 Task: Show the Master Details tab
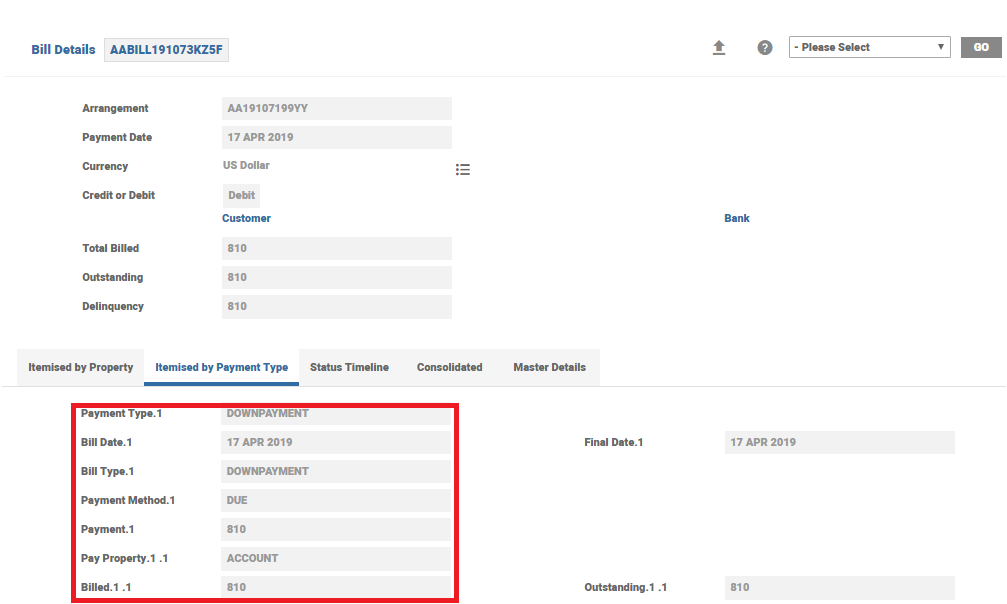click(x=549, y=367)
